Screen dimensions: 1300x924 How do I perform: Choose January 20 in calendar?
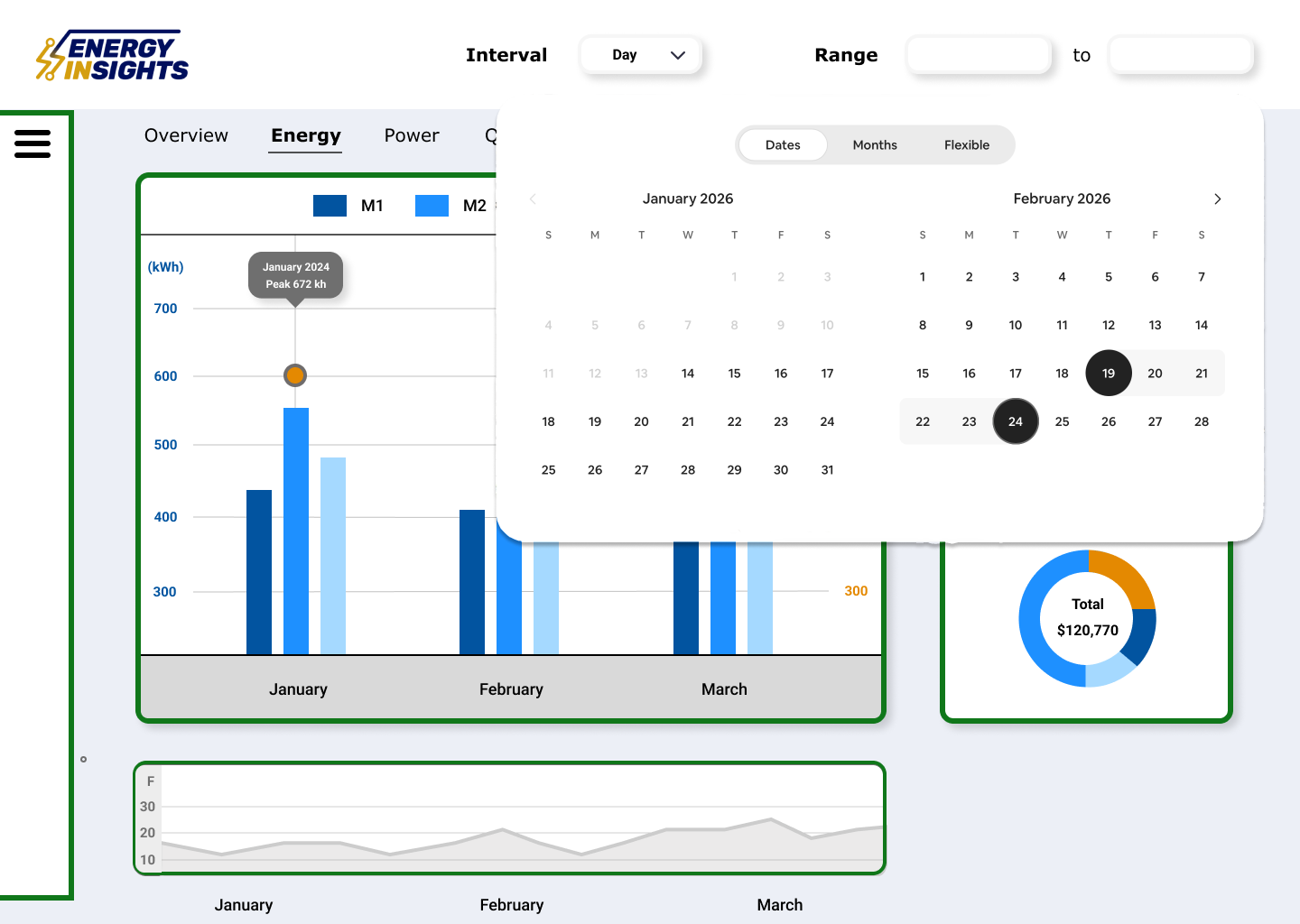pyautogui.click(x=641, y=421)
